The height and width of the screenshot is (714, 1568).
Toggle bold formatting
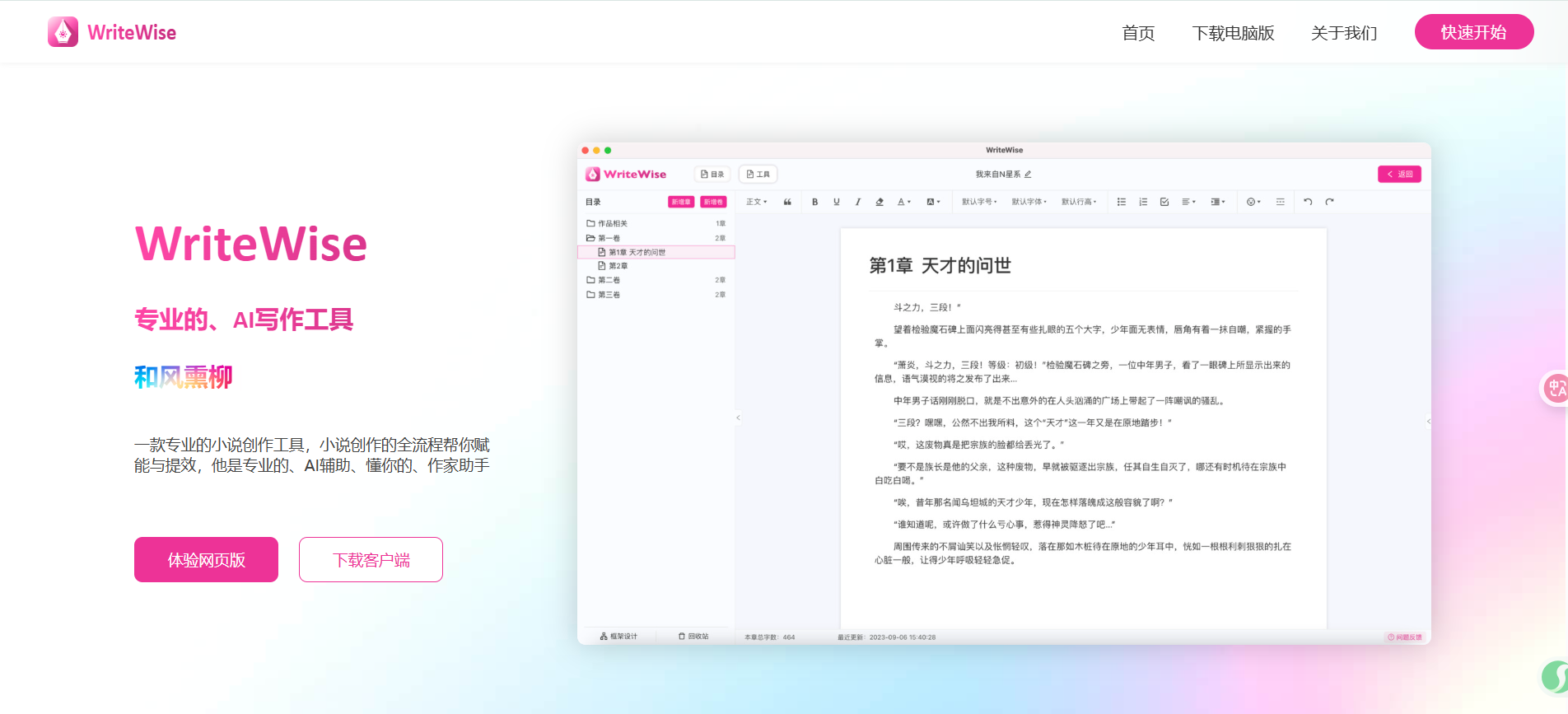(x=815, y=202)
